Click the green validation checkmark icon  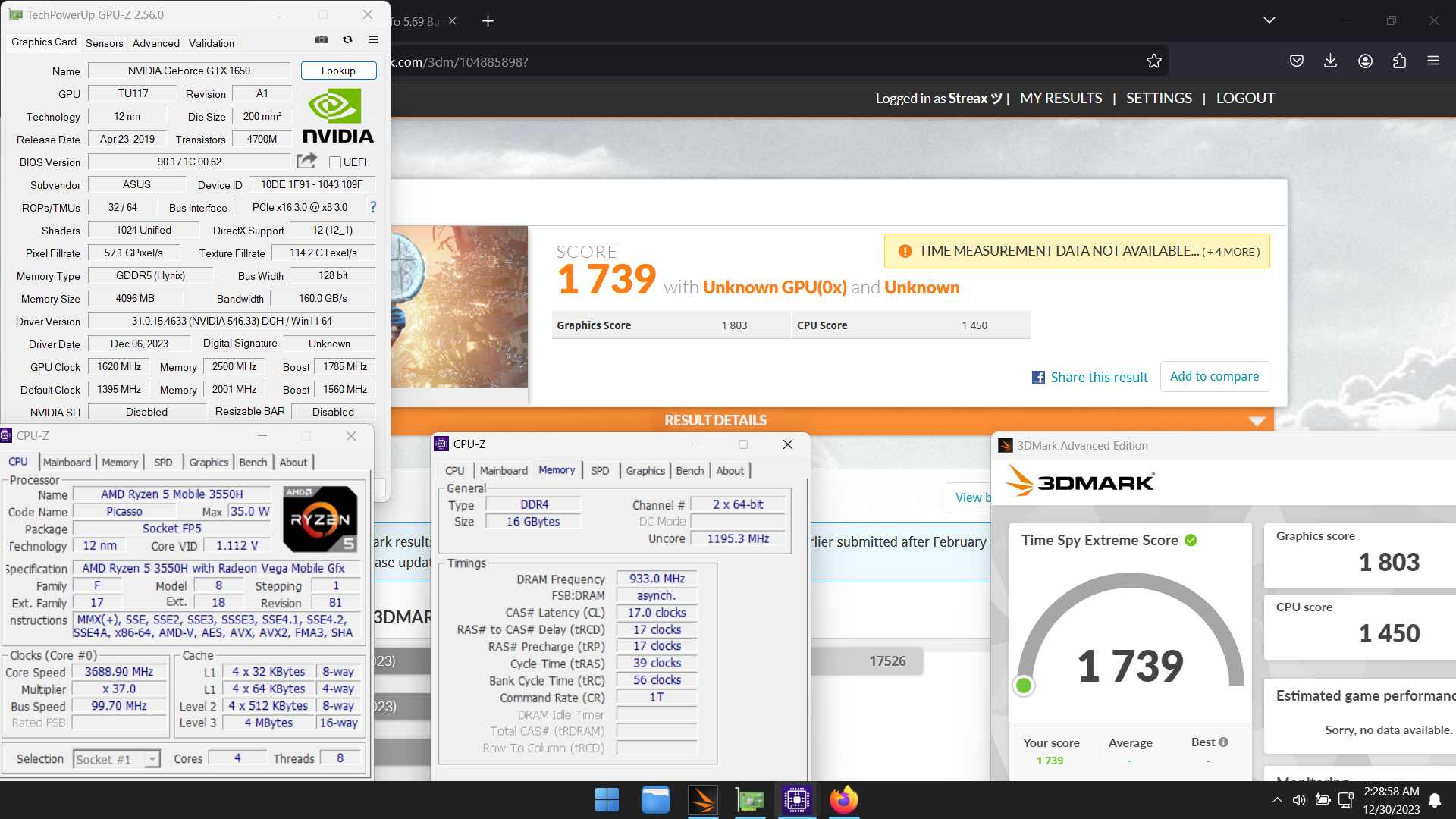[x=1191, y=540]
